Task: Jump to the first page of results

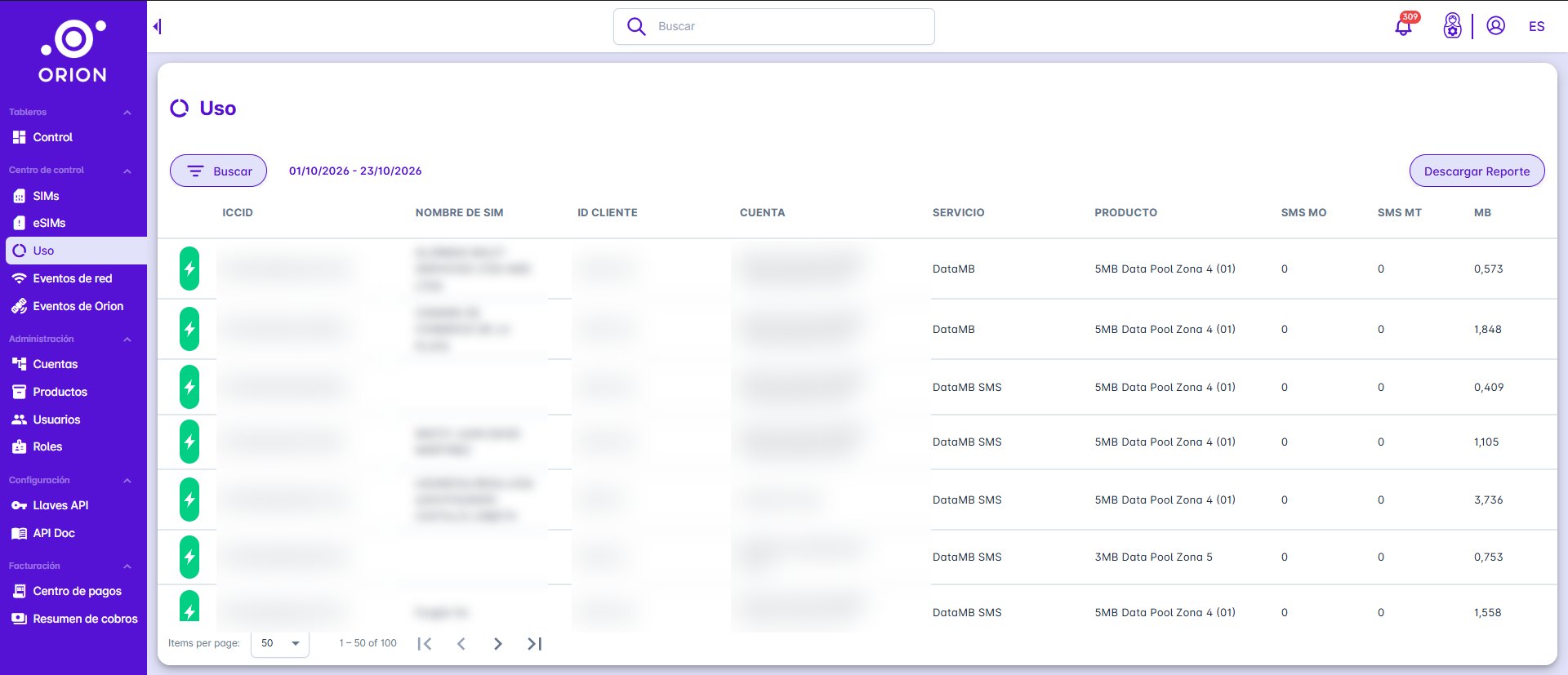Action: (x=425, y=644)
